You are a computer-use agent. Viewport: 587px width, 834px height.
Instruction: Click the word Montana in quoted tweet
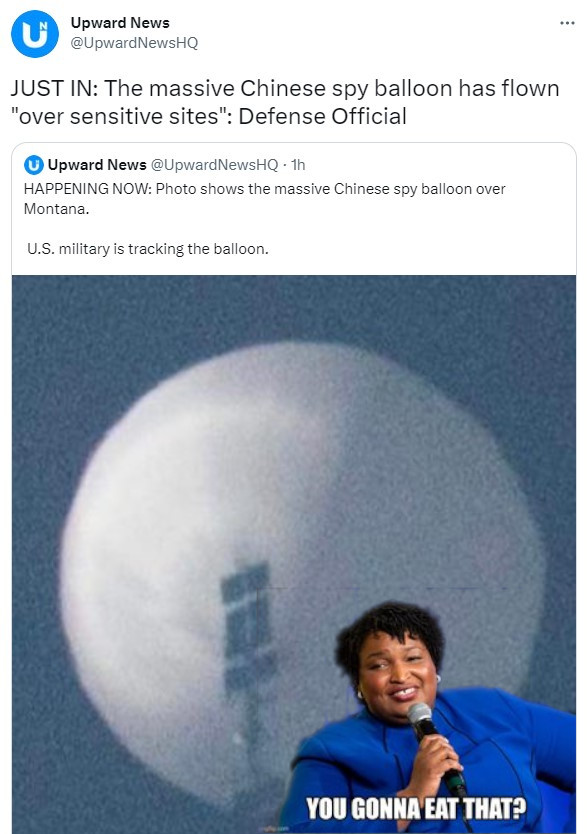[56, 208]
